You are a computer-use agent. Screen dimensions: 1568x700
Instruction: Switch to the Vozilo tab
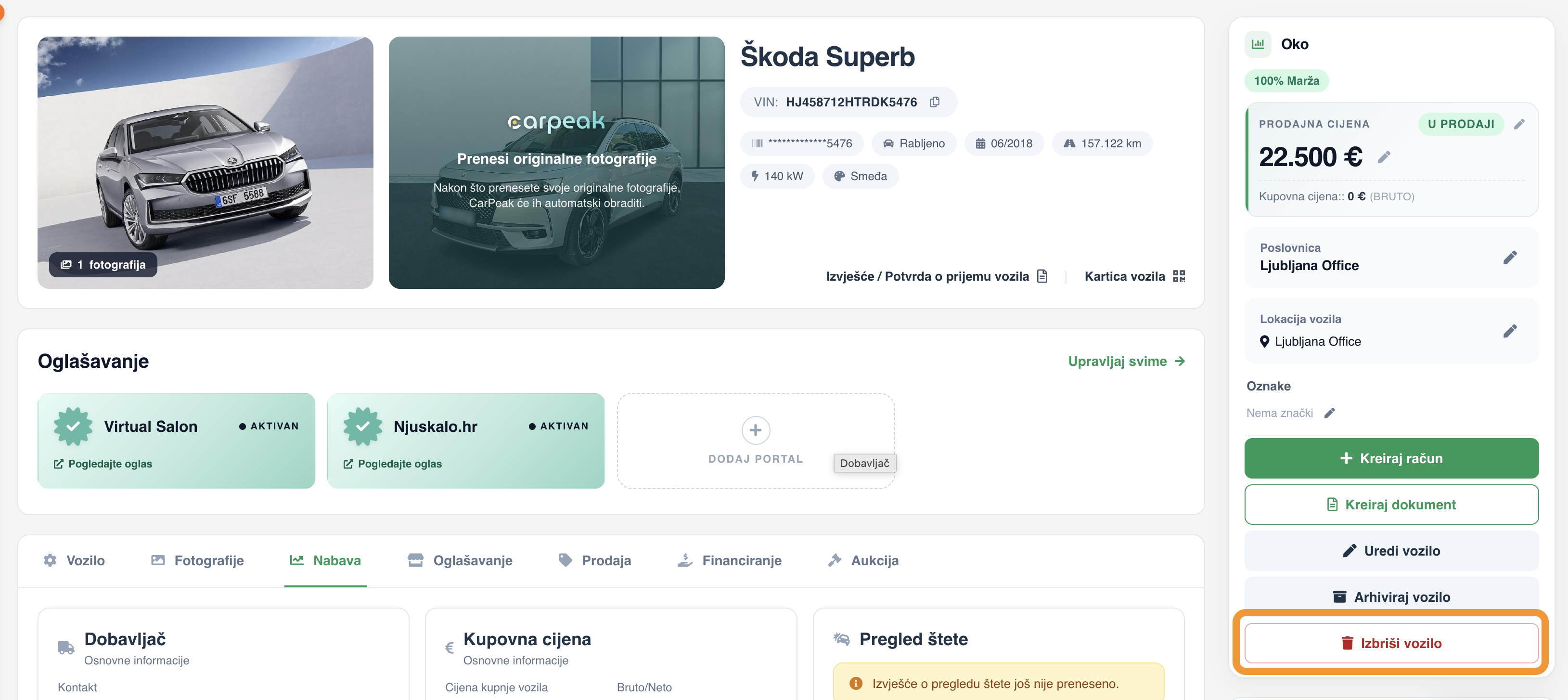[x=74, y=560]
